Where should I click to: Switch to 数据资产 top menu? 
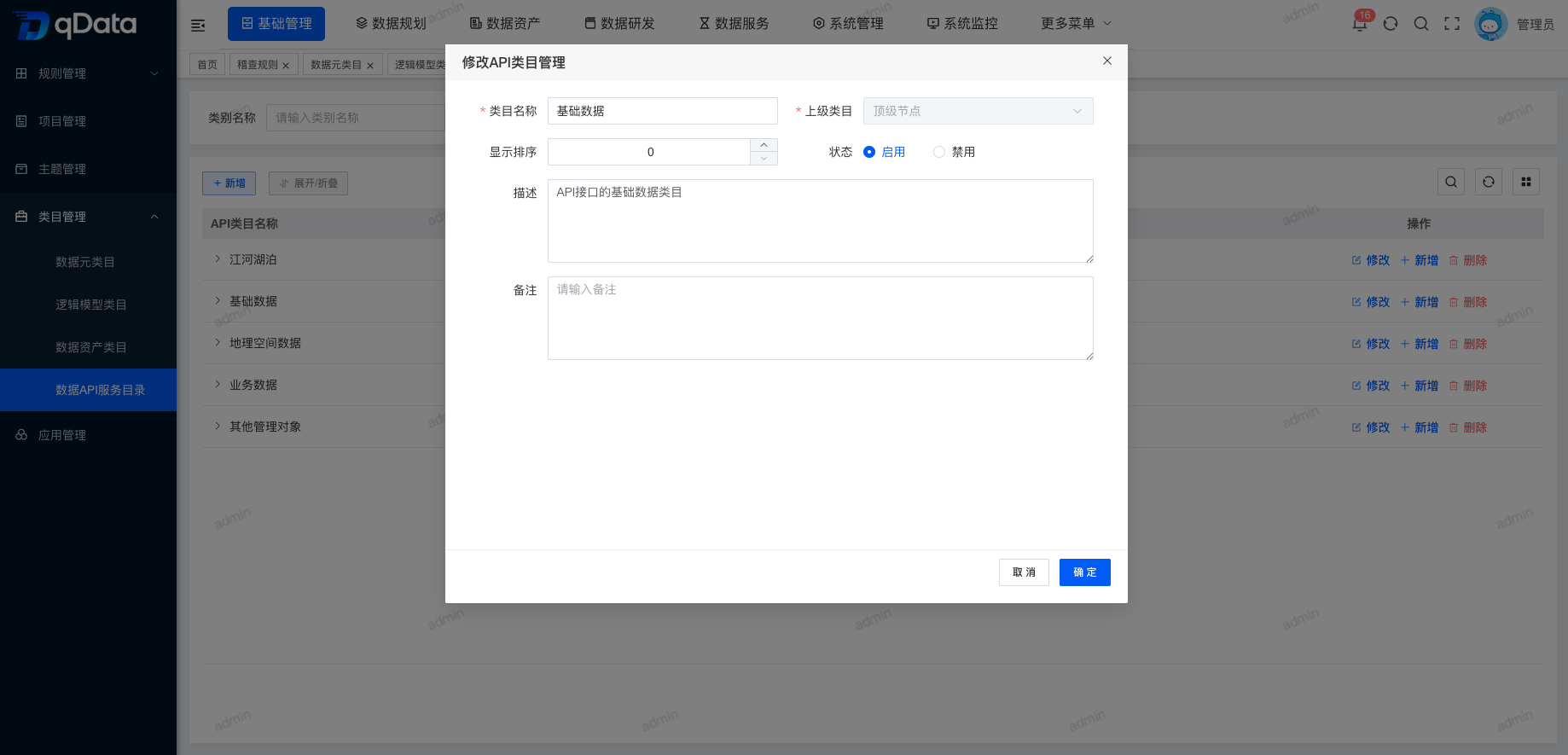(x=505, y=24)
